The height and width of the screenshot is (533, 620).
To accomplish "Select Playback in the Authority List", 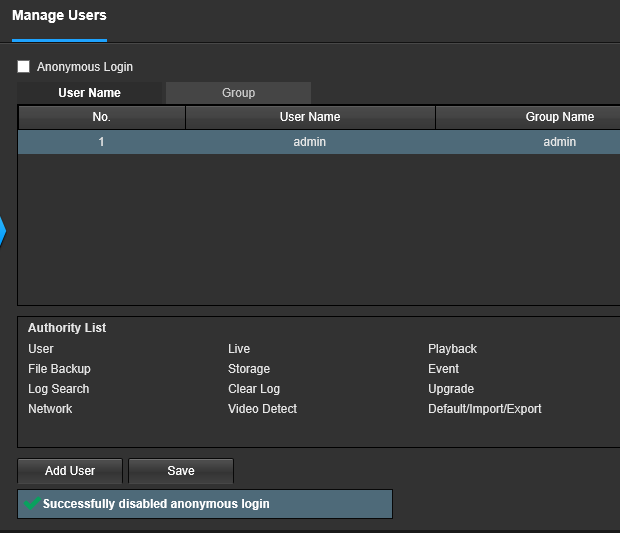I will coord(452,349).
